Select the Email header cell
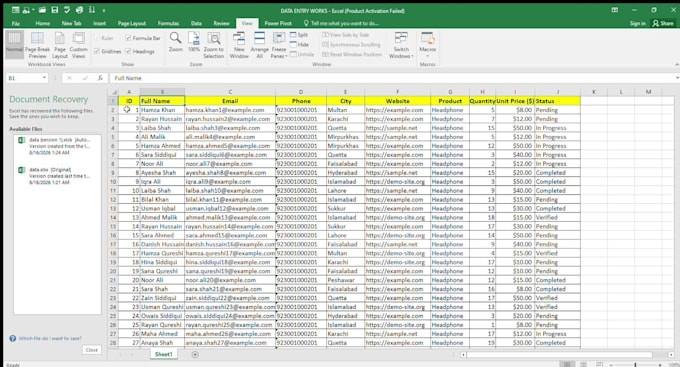 (230, 101)
